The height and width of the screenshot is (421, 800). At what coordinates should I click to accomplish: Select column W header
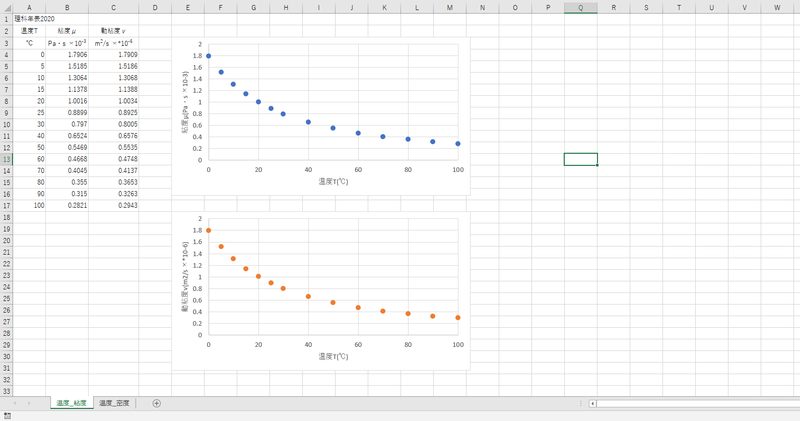pyautogui.click(x=777, y=8)
